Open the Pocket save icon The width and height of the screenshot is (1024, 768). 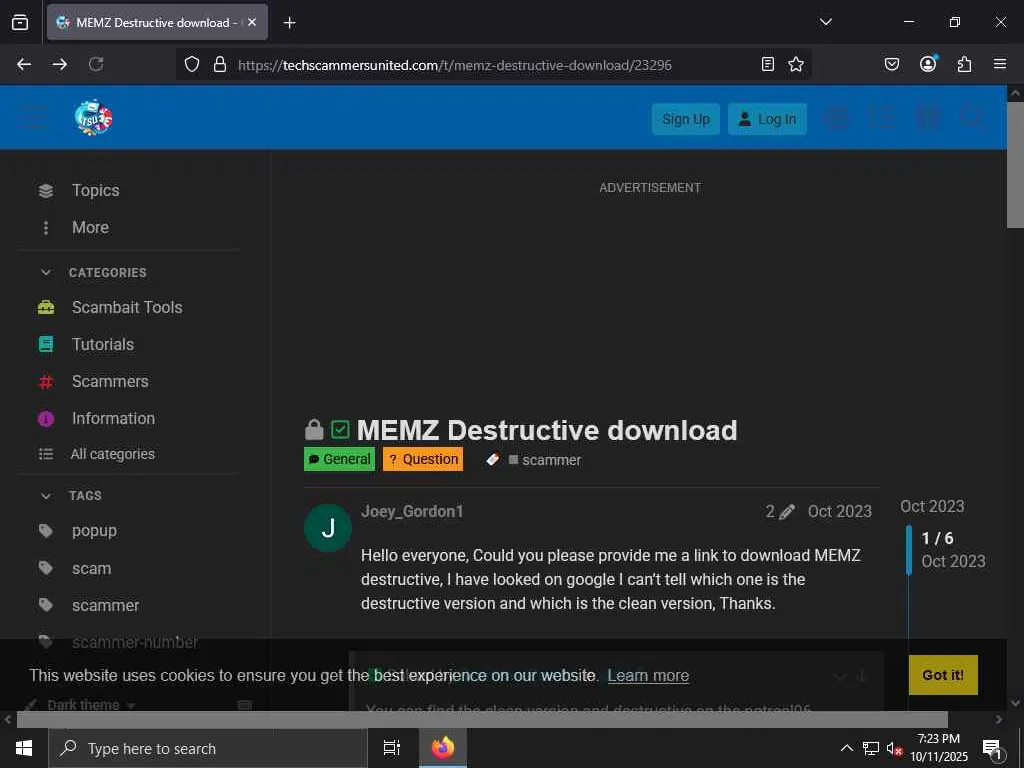pyautogui.click(x=892, y=64)
